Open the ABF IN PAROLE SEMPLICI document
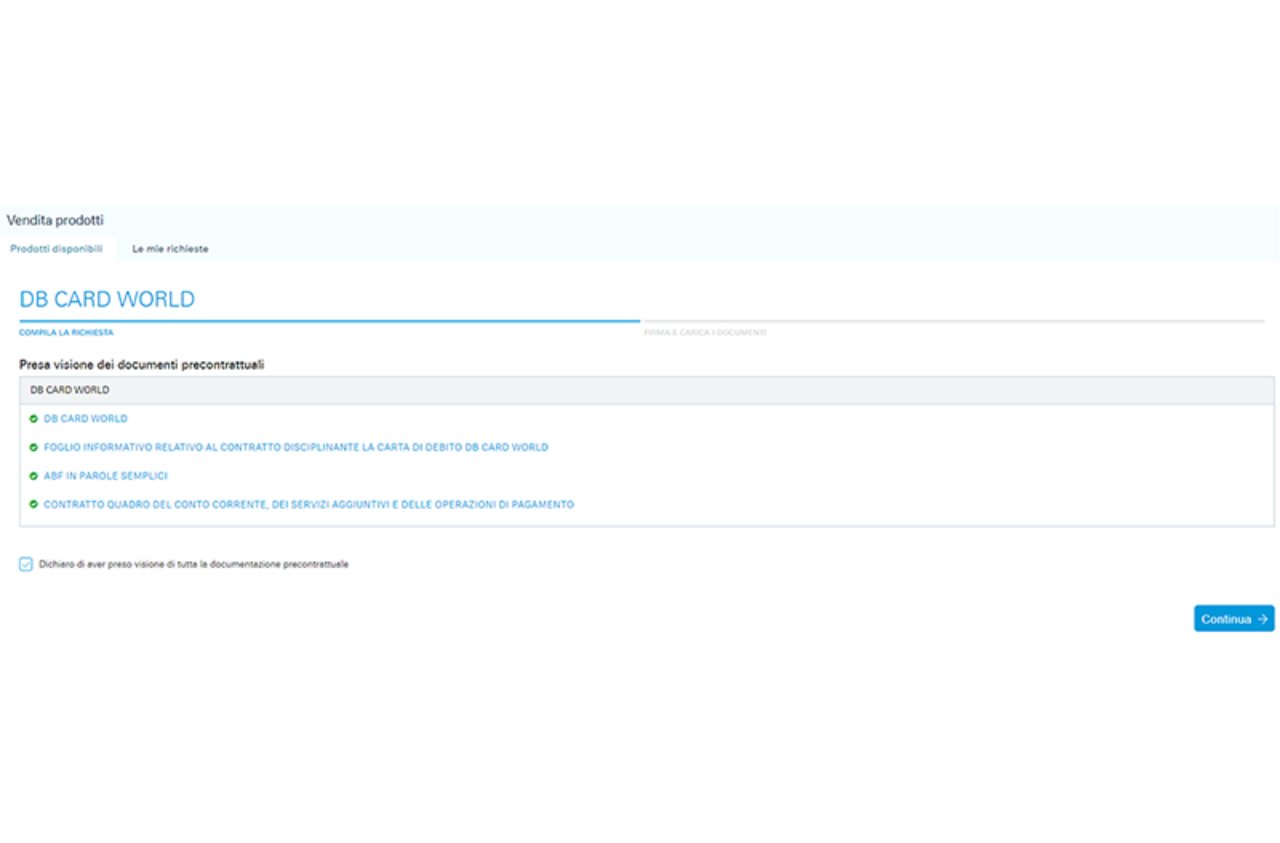Image resolution: width=1280 pixels, height=843 pixels. click(x=105, y=476)
